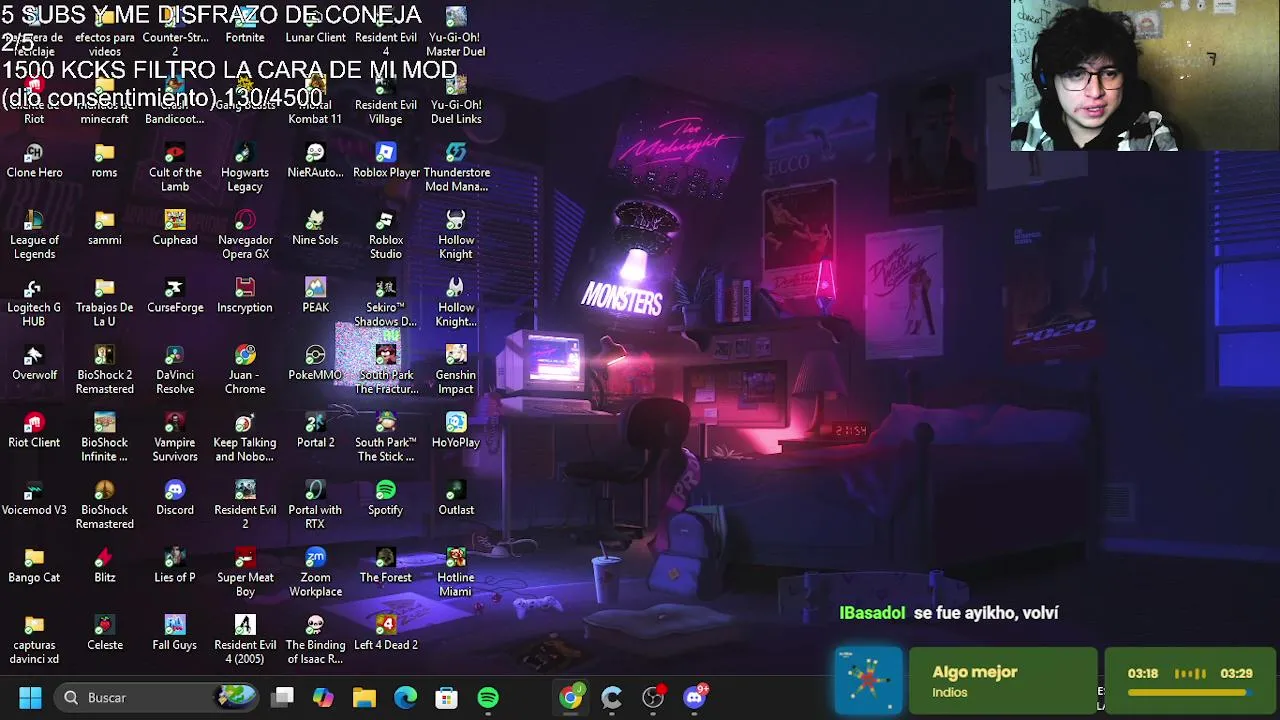Open the capturas davinci xd folder

click(x=34, y=640)
